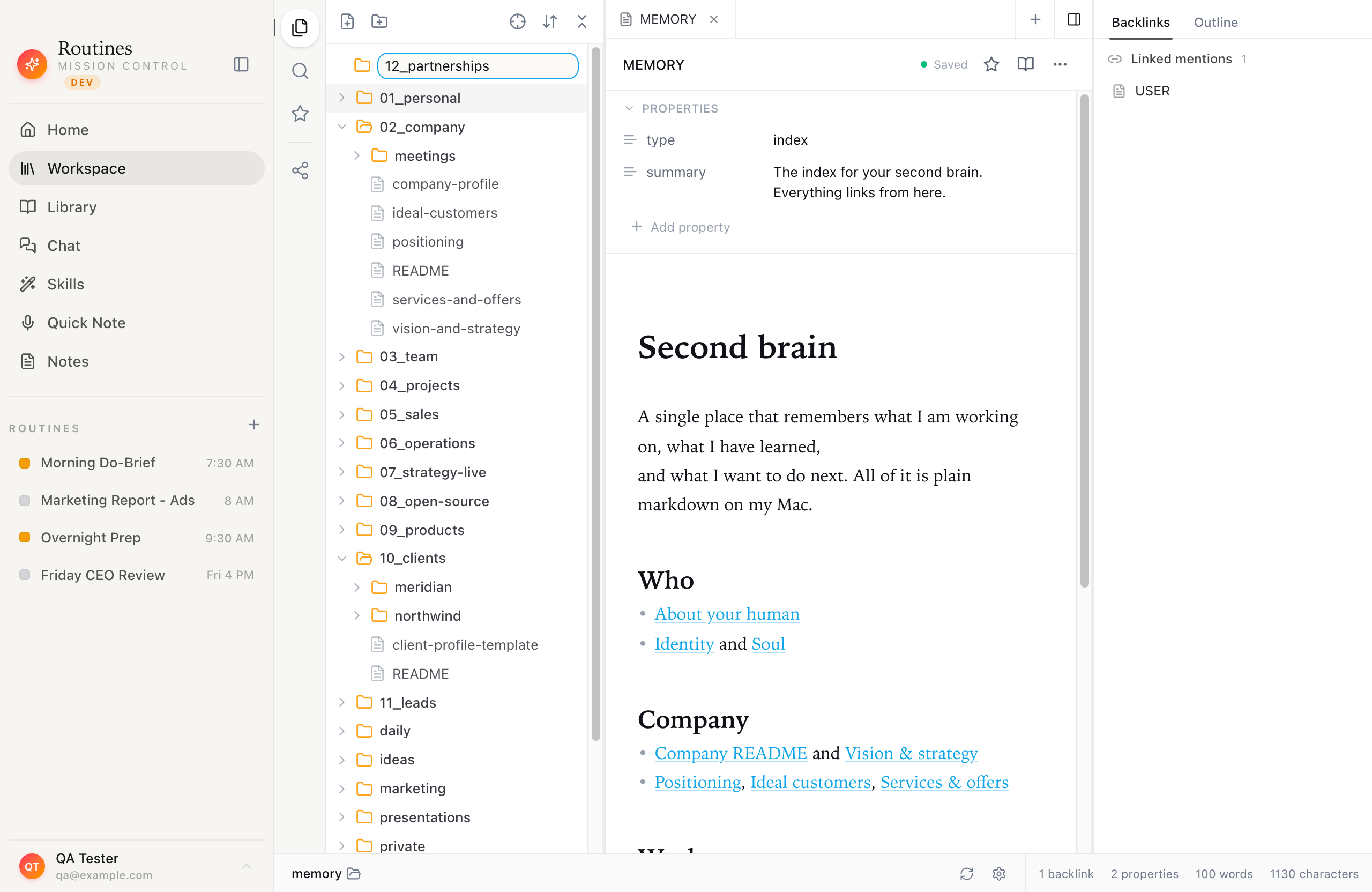
Task: Expand the 03_team folder
Action: (342, 357)
